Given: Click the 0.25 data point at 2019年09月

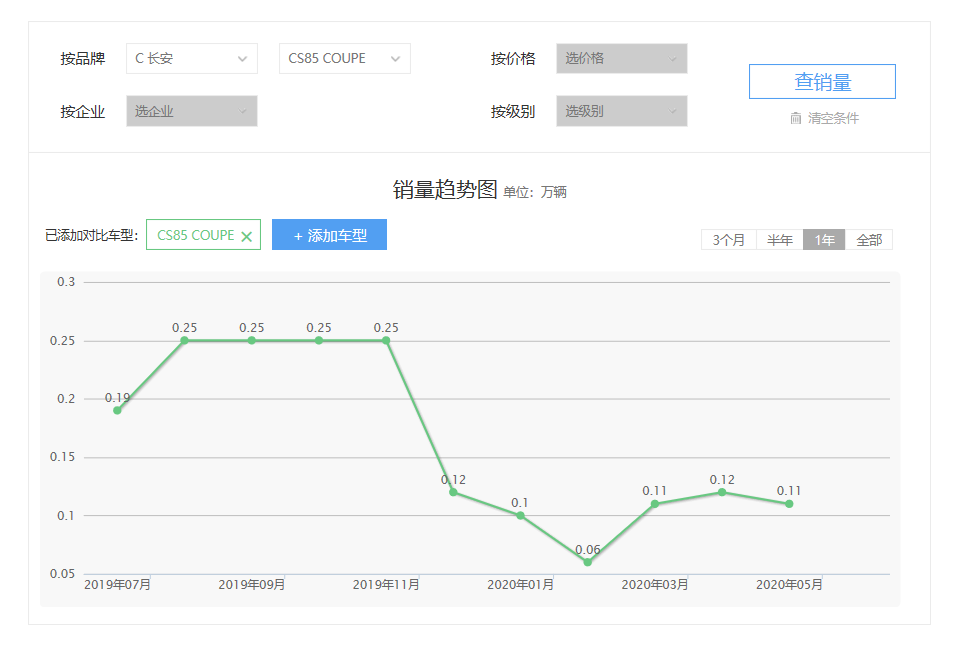Looking at the screenshot, I should point(252,340).
